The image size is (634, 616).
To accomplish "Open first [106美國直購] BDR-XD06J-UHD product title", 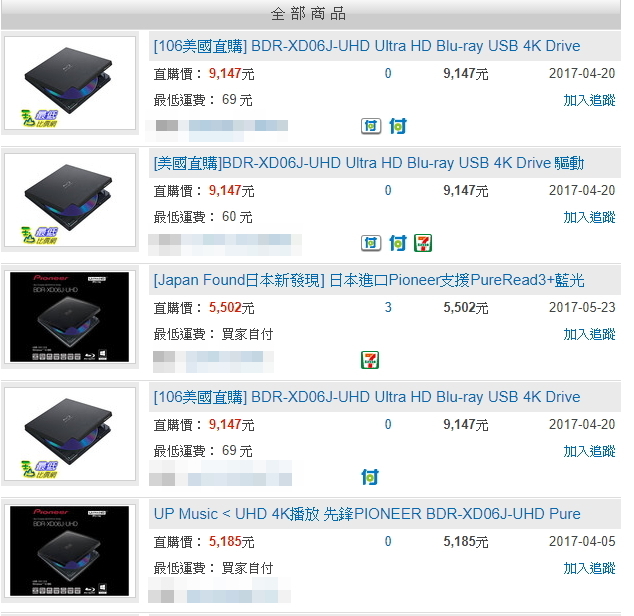I will tap(367, 46).
